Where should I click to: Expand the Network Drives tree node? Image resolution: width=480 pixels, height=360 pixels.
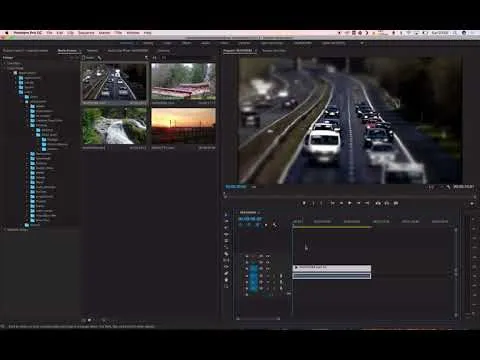(5, 230)
